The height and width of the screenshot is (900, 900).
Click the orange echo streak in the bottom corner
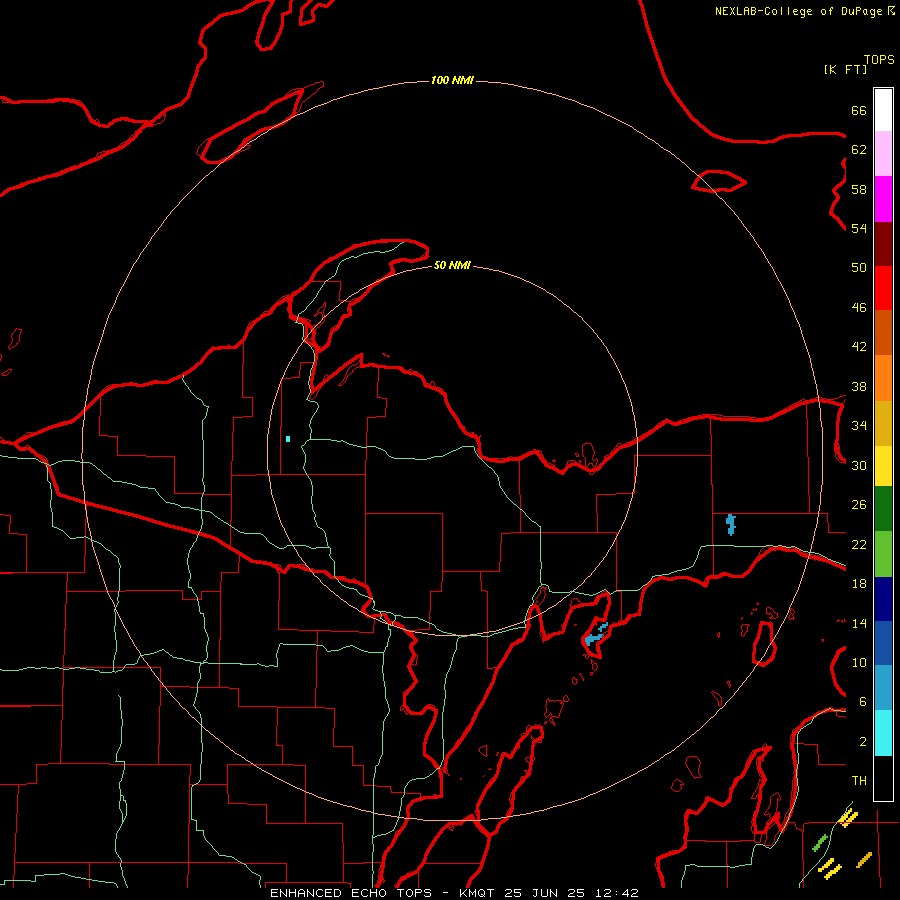[864, 860]
